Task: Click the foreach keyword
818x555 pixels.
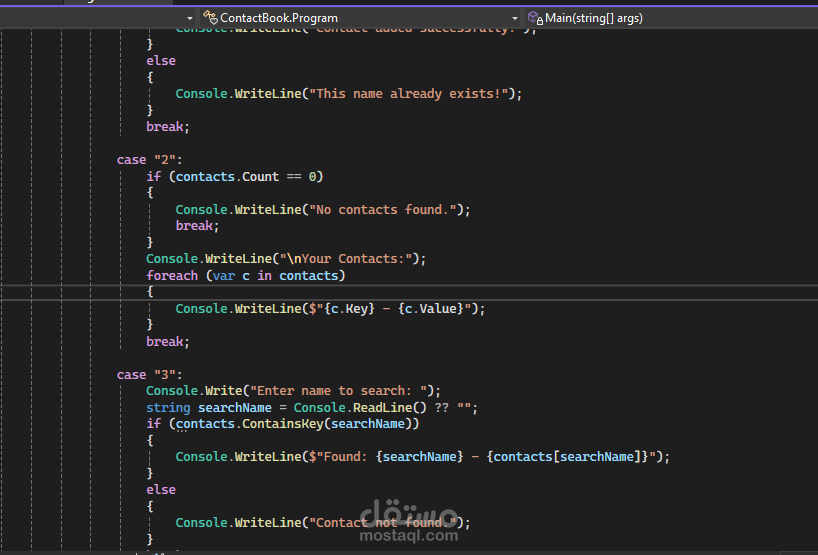Action: tap(172, 275)
